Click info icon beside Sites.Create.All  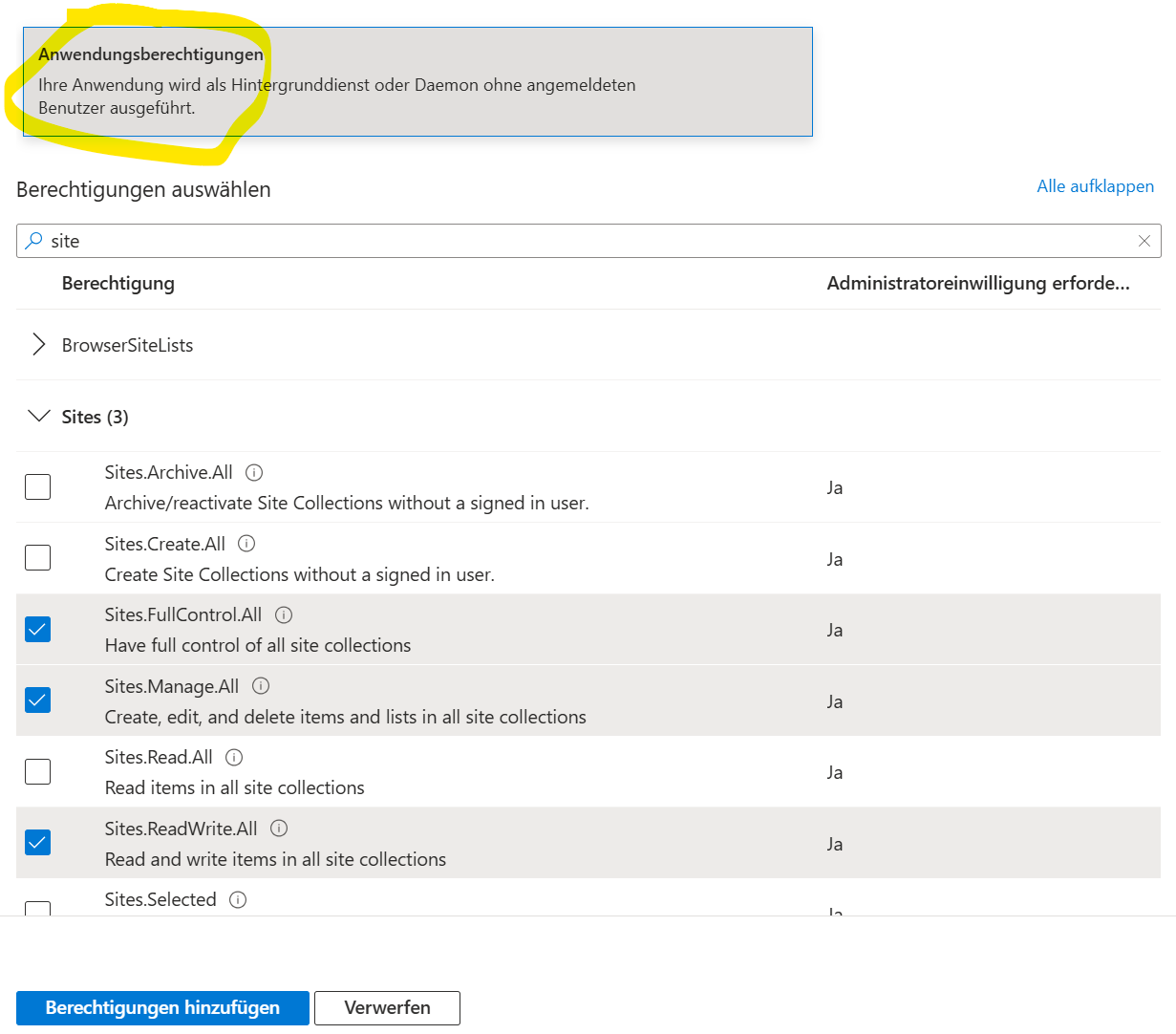246,544
